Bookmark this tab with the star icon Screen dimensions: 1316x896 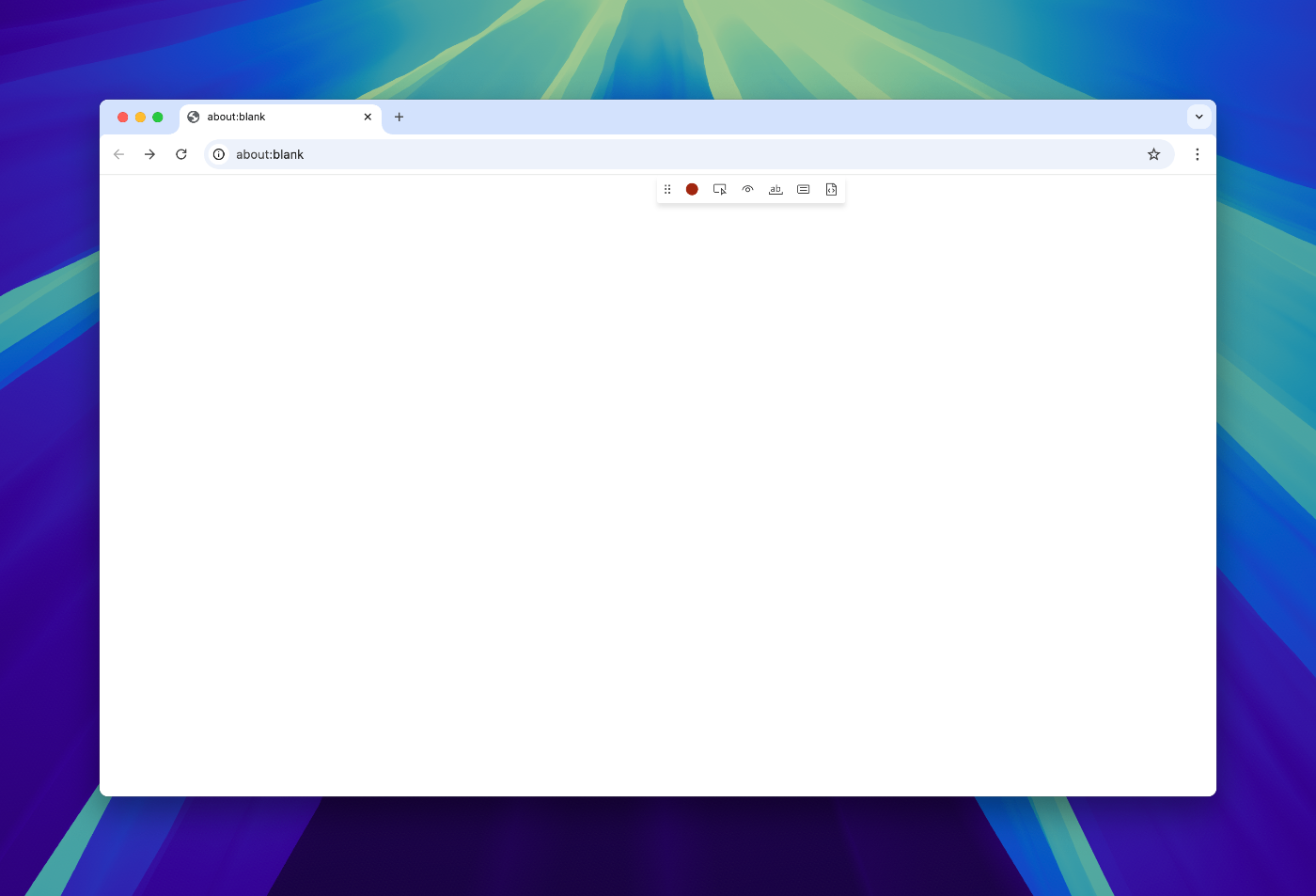click(1153, 154)
